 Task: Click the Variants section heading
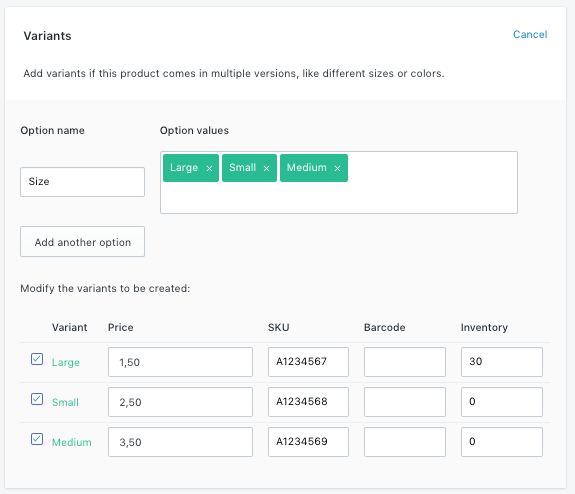(47, 36)
